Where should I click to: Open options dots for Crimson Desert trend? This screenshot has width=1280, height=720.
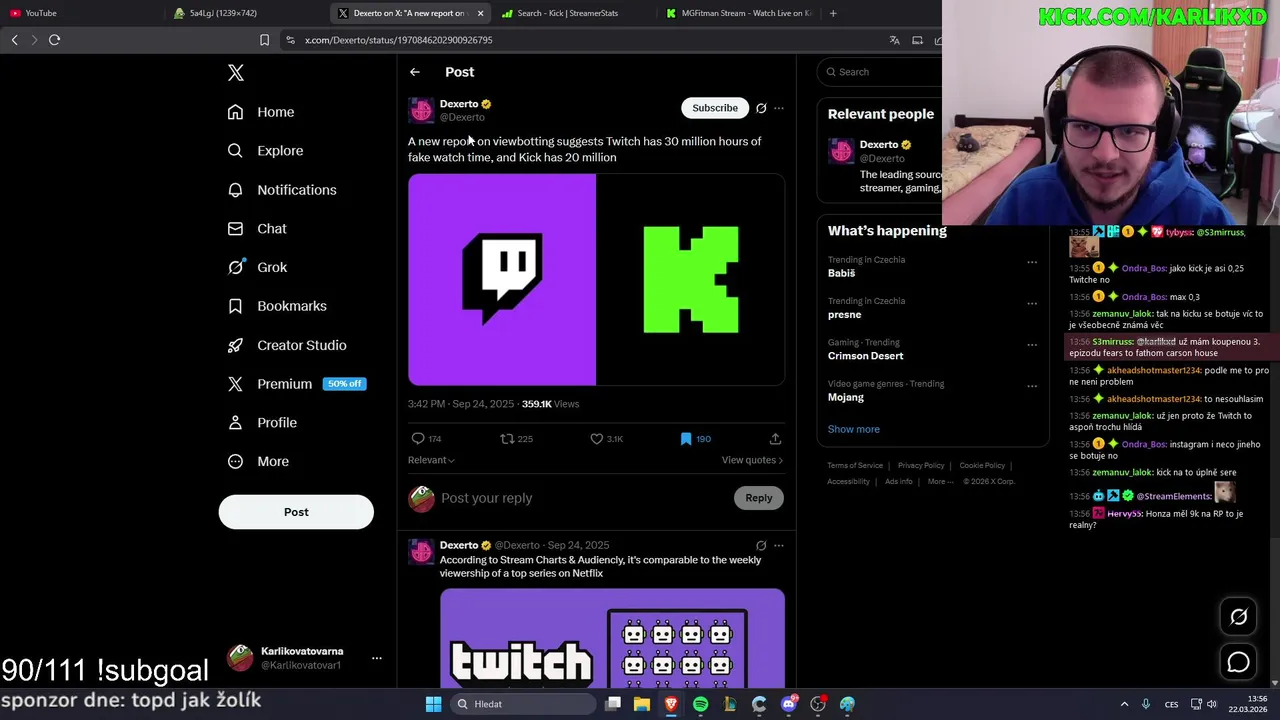click(x=1032, y=345)
